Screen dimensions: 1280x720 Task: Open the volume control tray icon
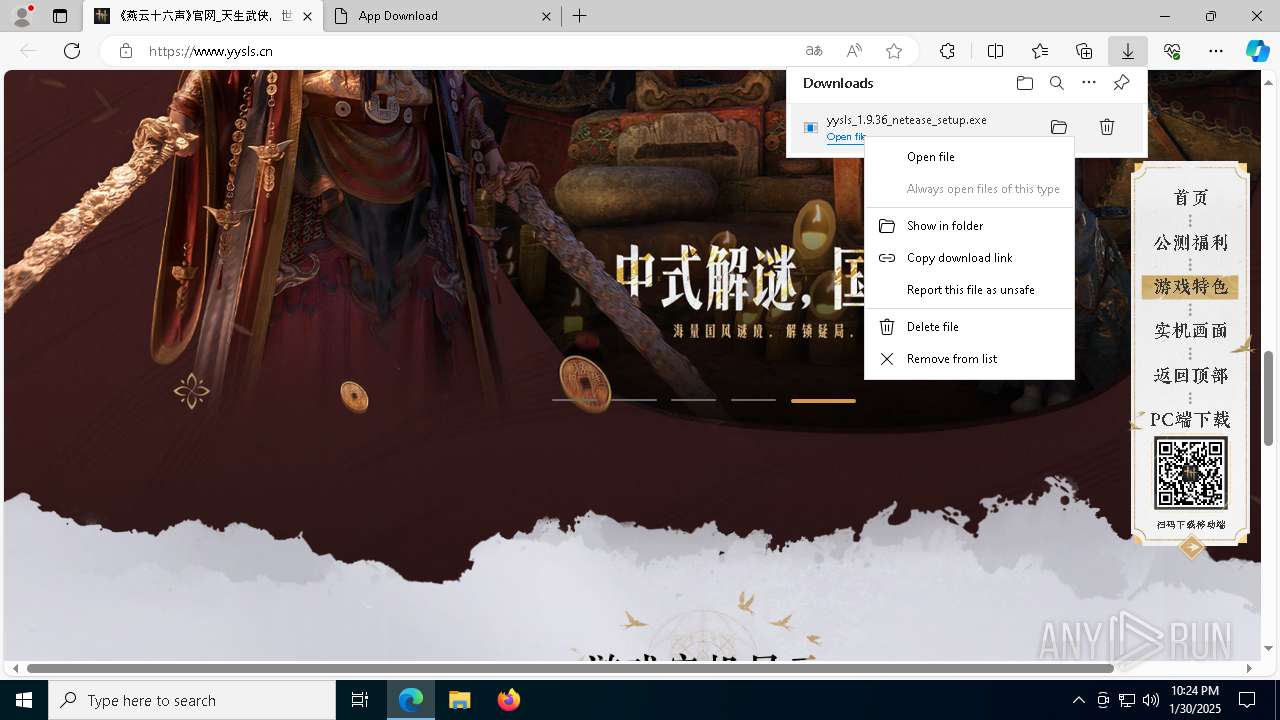[x=1151, y=700]
